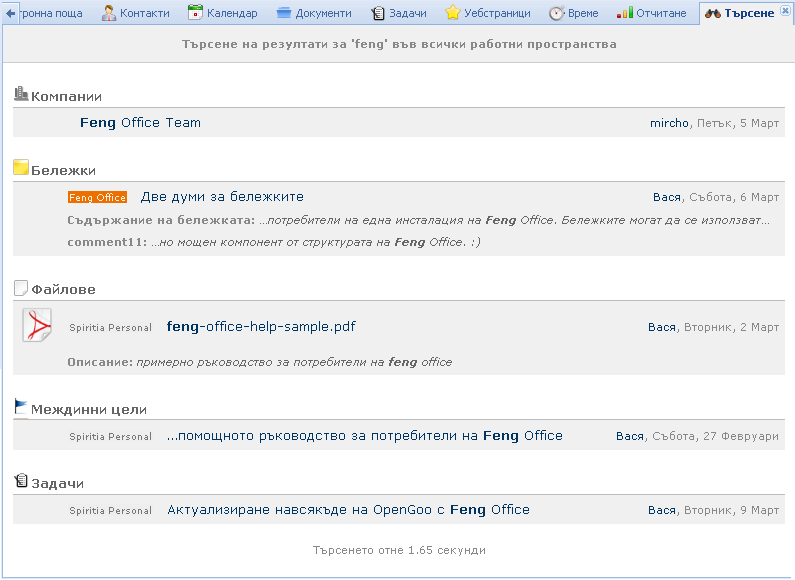Click the Междинни цели flag icon
The height and width of the screenshot is (580, 795).
(x=21, y=407)
